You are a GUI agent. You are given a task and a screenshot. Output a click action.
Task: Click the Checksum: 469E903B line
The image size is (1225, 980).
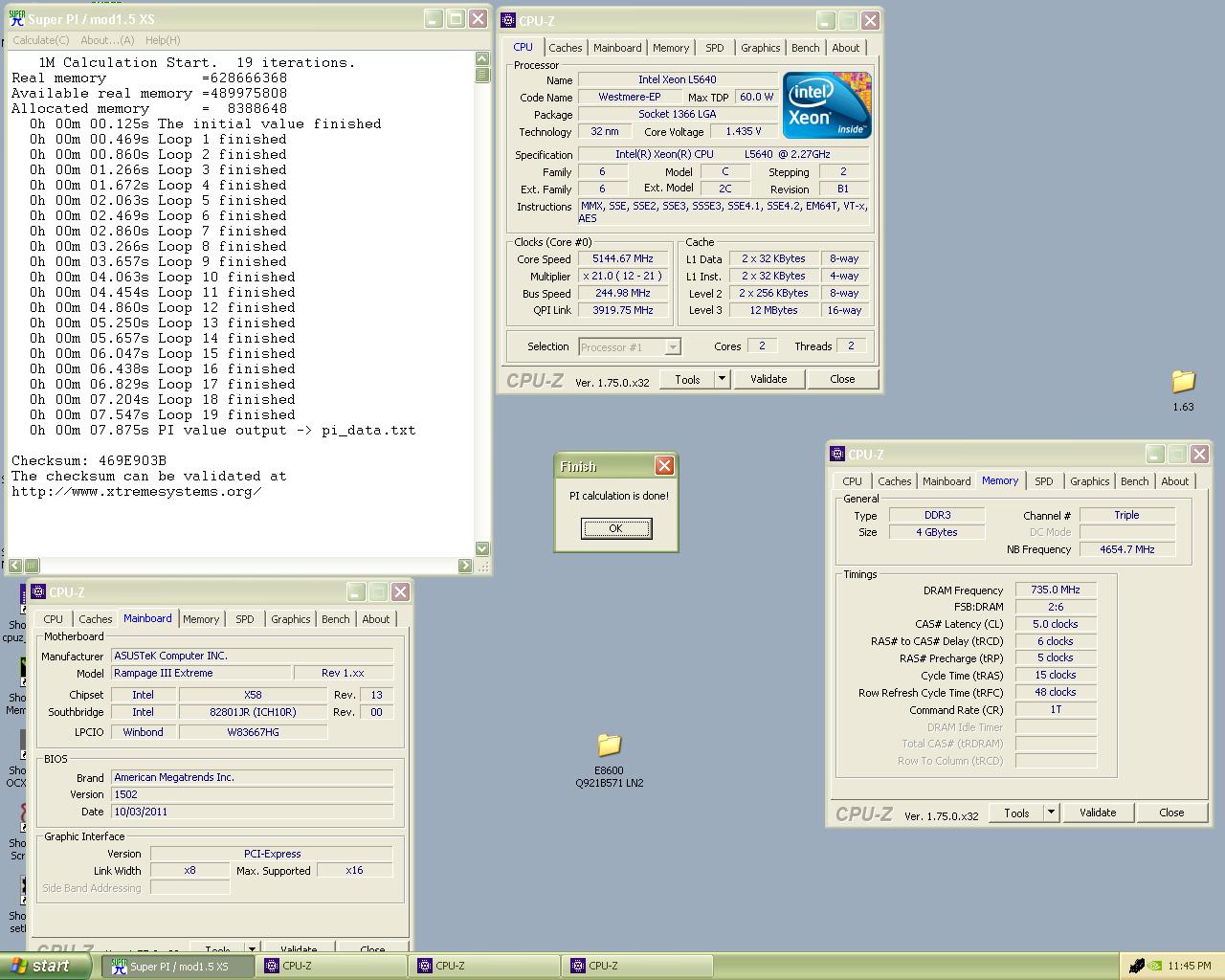pyautogui.click(x=89, y=460)
